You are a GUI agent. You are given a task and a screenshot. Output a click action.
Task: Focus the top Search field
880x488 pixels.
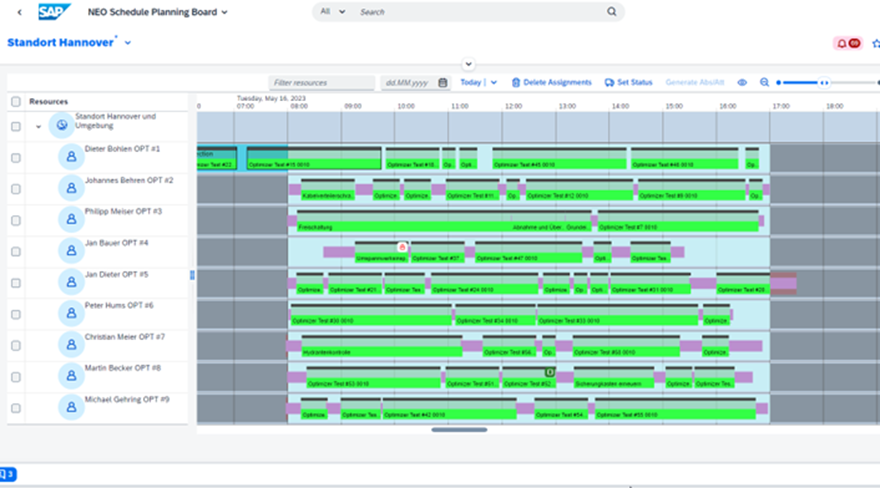(x=480, y=12)
